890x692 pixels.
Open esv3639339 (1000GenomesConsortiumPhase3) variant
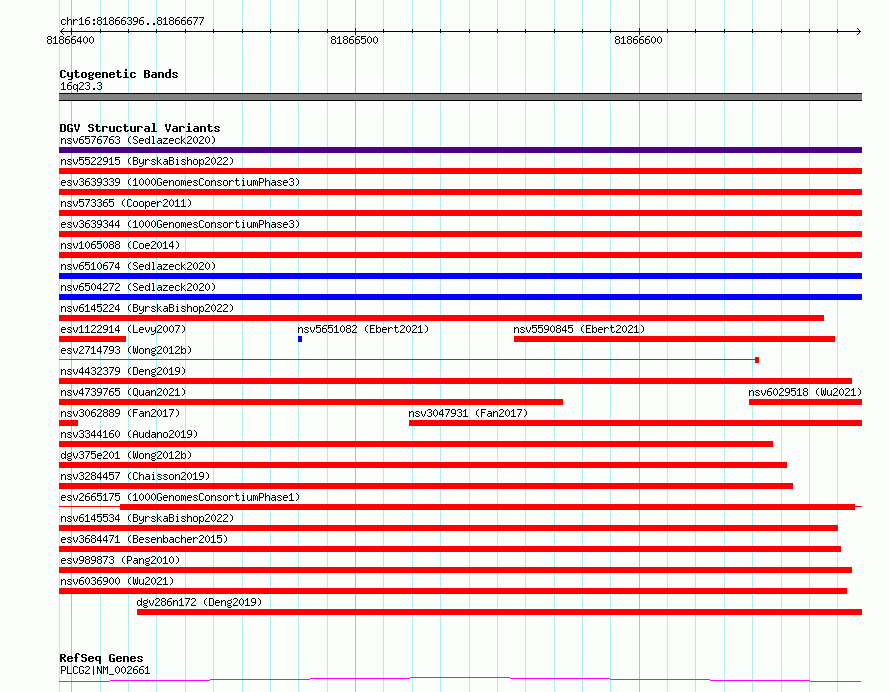[180, 182]
